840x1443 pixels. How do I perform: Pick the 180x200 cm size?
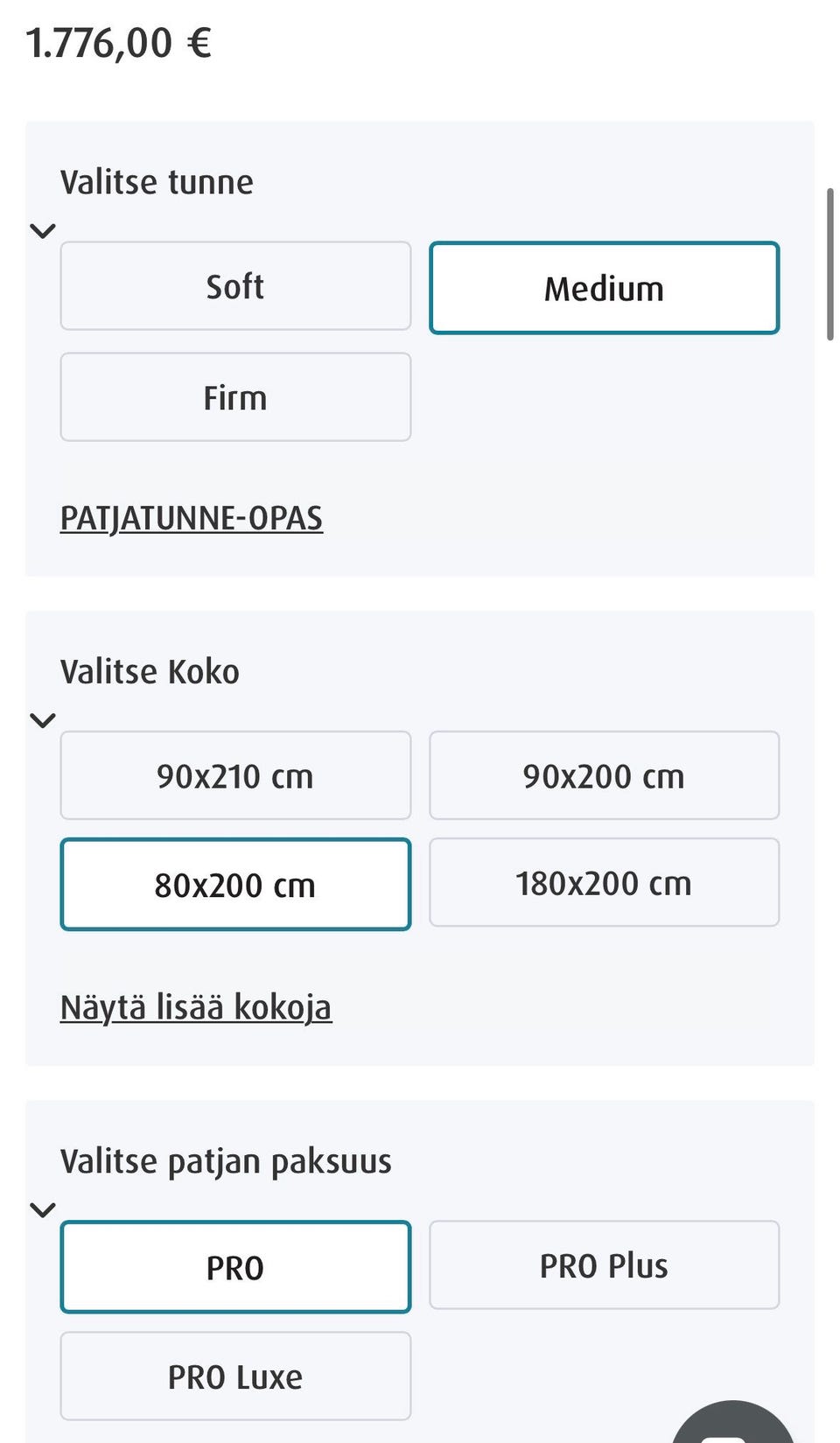604,882
